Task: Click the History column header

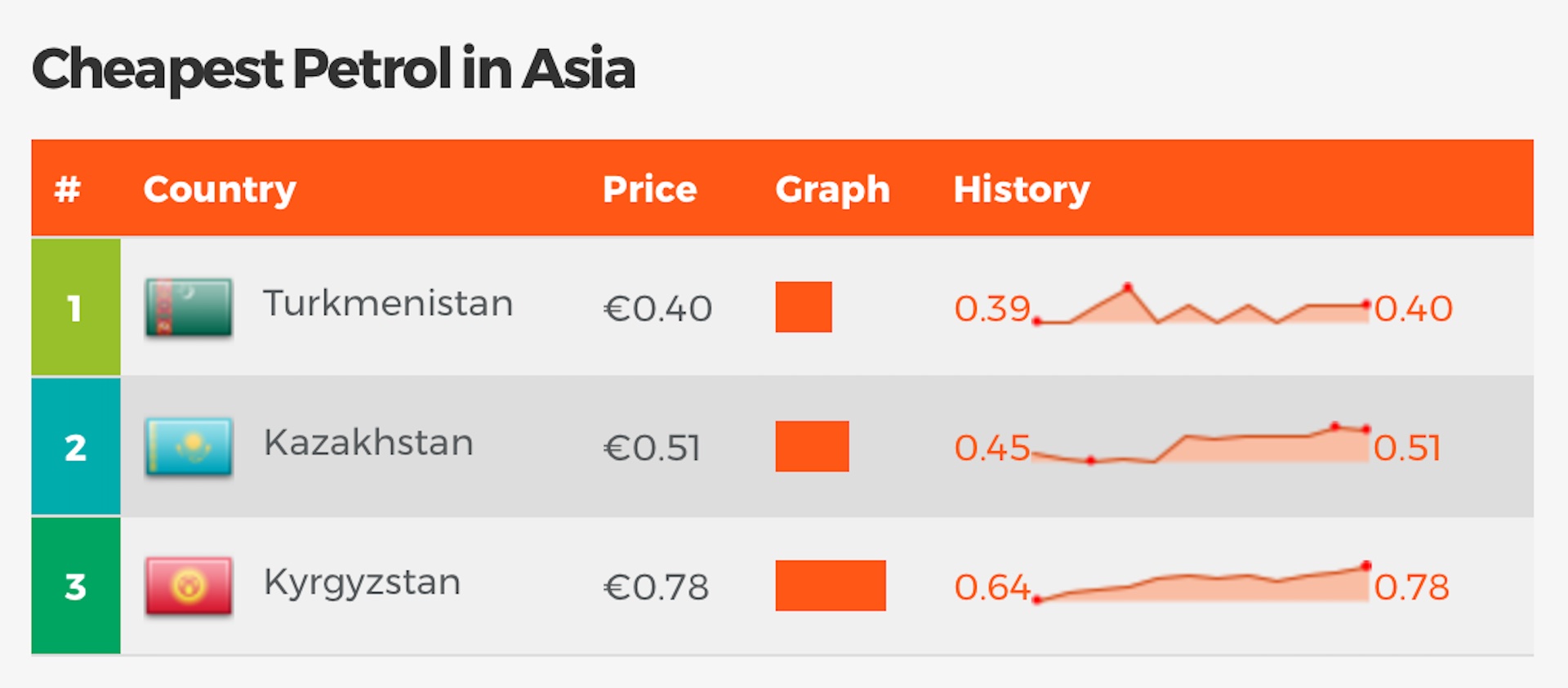Action: (x=1022, y=190)
